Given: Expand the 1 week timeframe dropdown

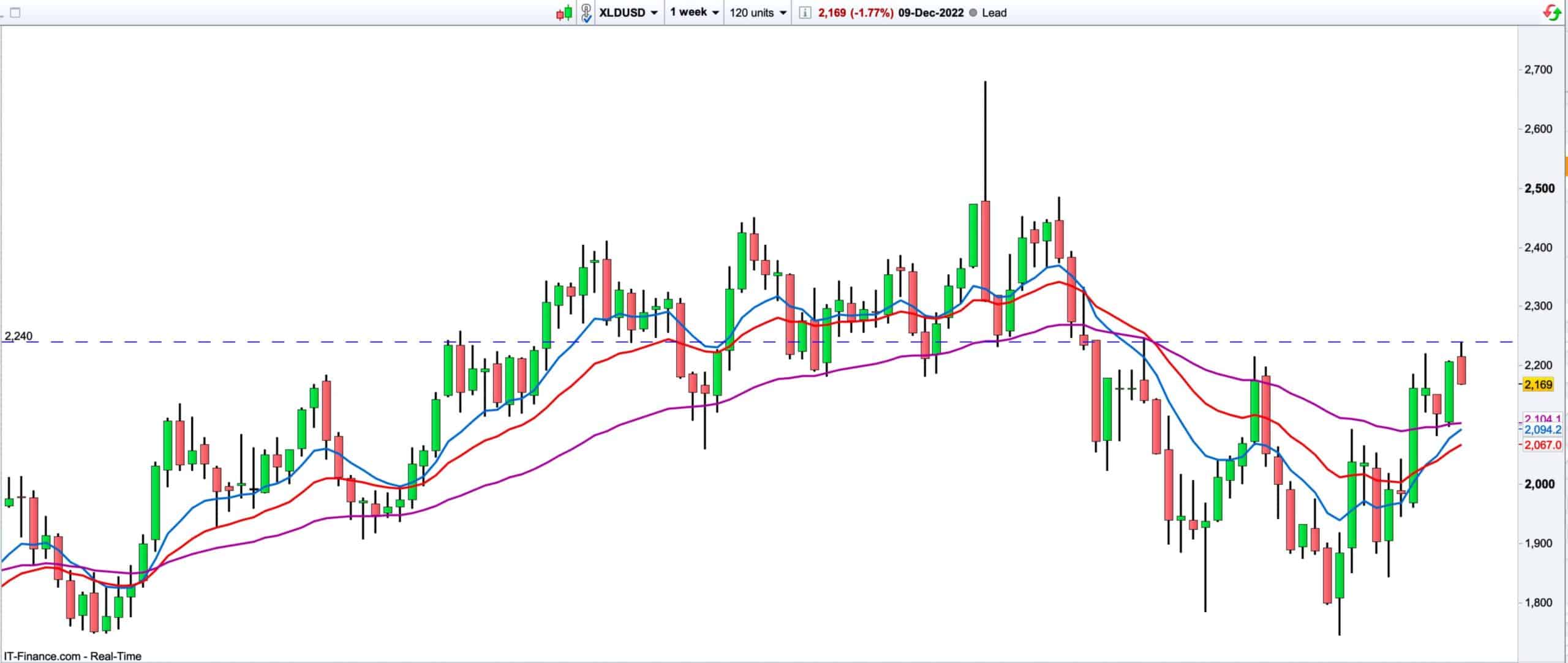Looking at the screenshot, I should pyautogui.click(x=694, y=12).
